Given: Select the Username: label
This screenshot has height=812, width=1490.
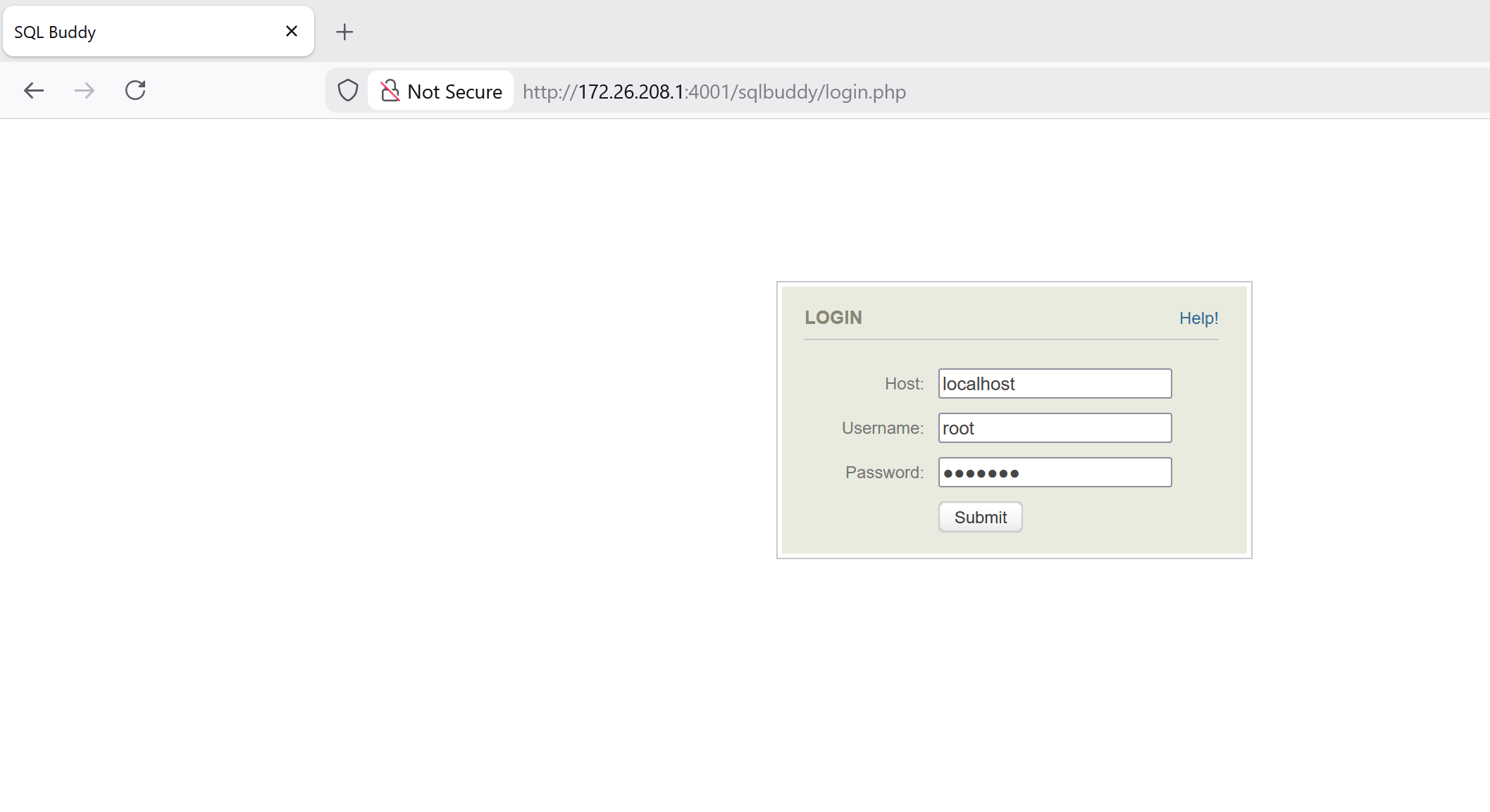Looking at the screenshot, I should click(x=882, y=427).
